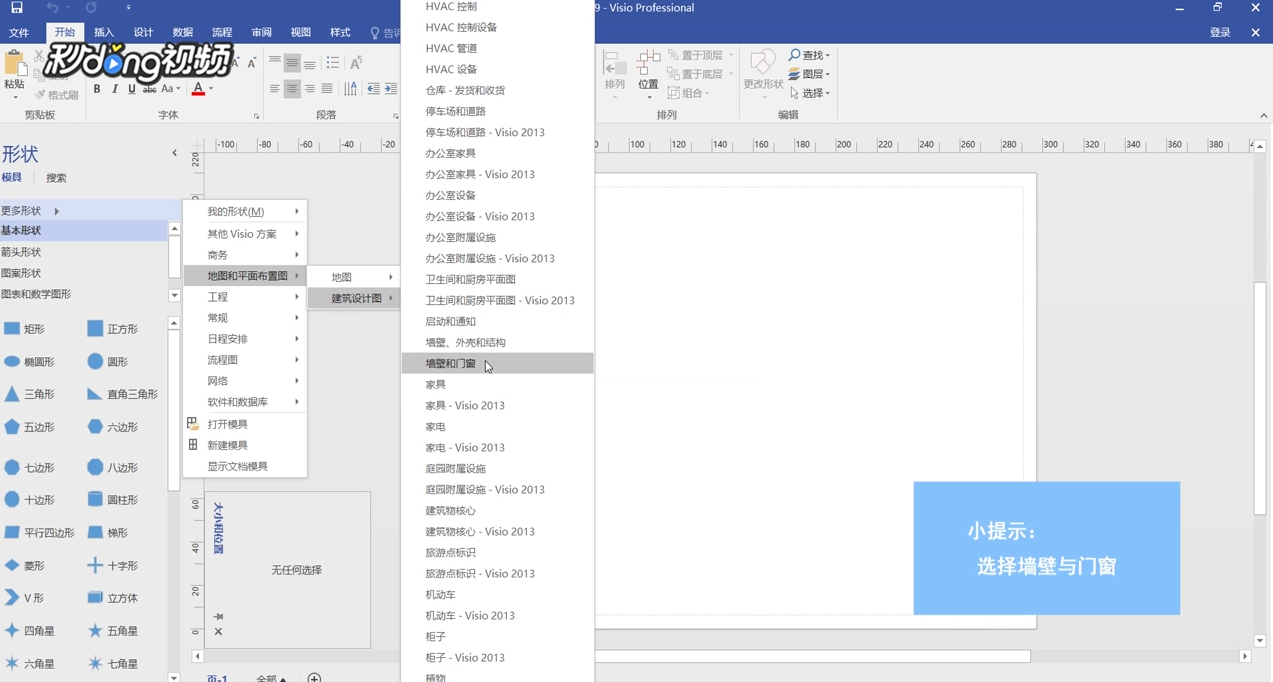The height and width of the screenshot is (682, 1273).
Task: Collapse the Shapes pane chevron
Action: 174,153
